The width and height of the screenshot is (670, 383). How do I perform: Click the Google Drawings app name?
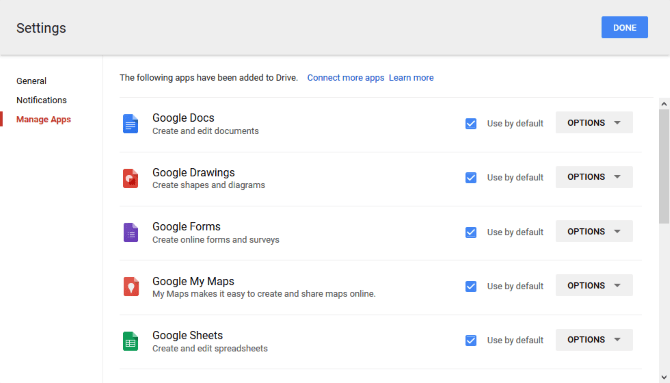point(194,172)
